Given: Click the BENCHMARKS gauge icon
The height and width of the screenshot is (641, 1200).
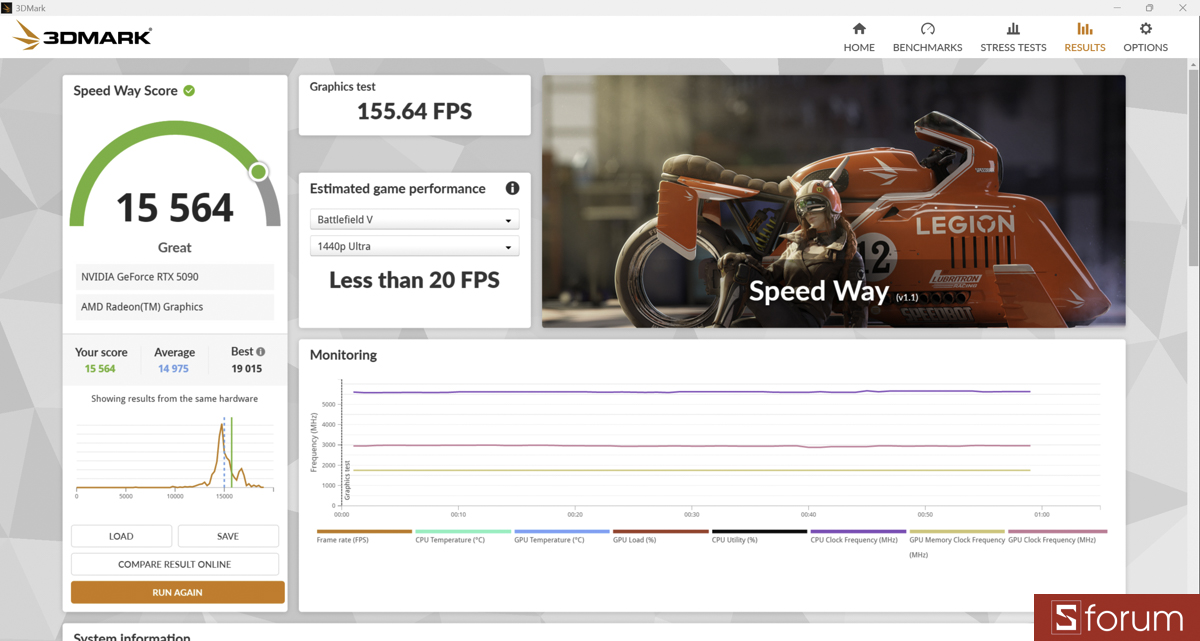Looking at the screenshot, I should 927,29.
